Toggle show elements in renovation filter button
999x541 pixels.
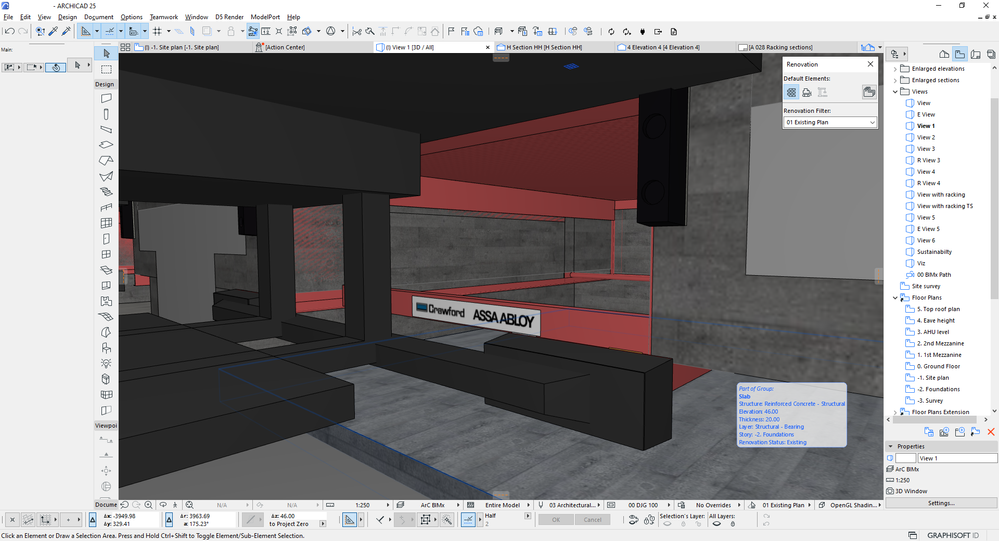(x=869, y=92)
